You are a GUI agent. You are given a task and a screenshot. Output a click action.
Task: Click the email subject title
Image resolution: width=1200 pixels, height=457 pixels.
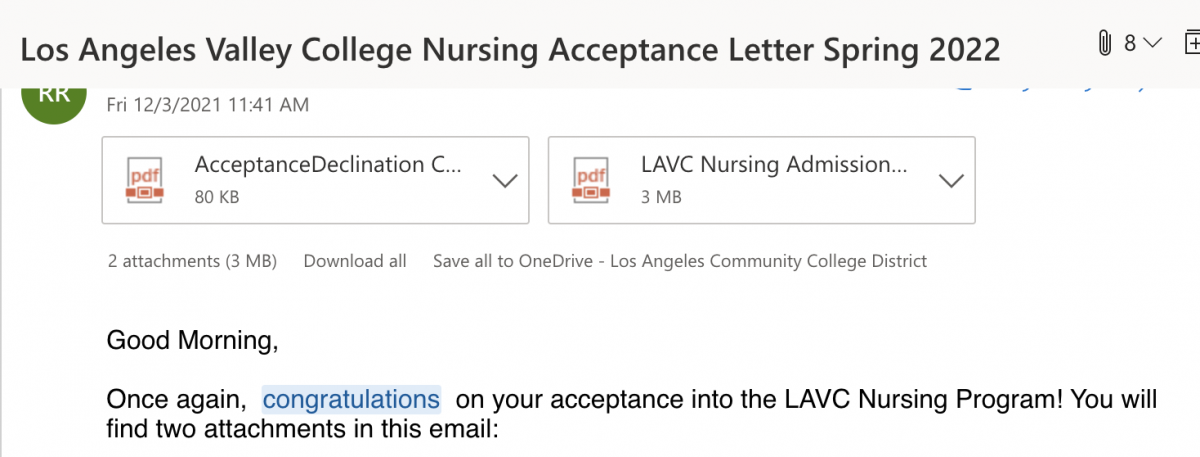510,48
